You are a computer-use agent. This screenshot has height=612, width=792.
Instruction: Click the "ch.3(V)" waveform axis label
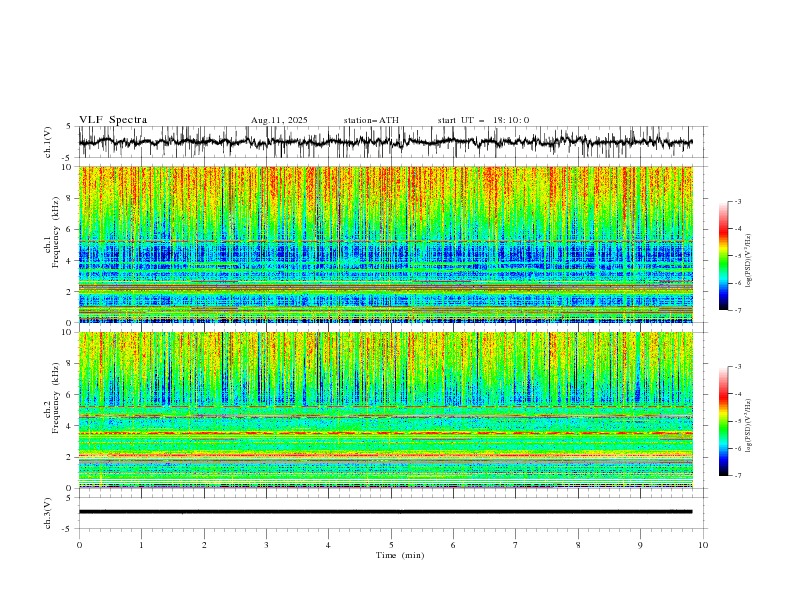click(48, 513)
